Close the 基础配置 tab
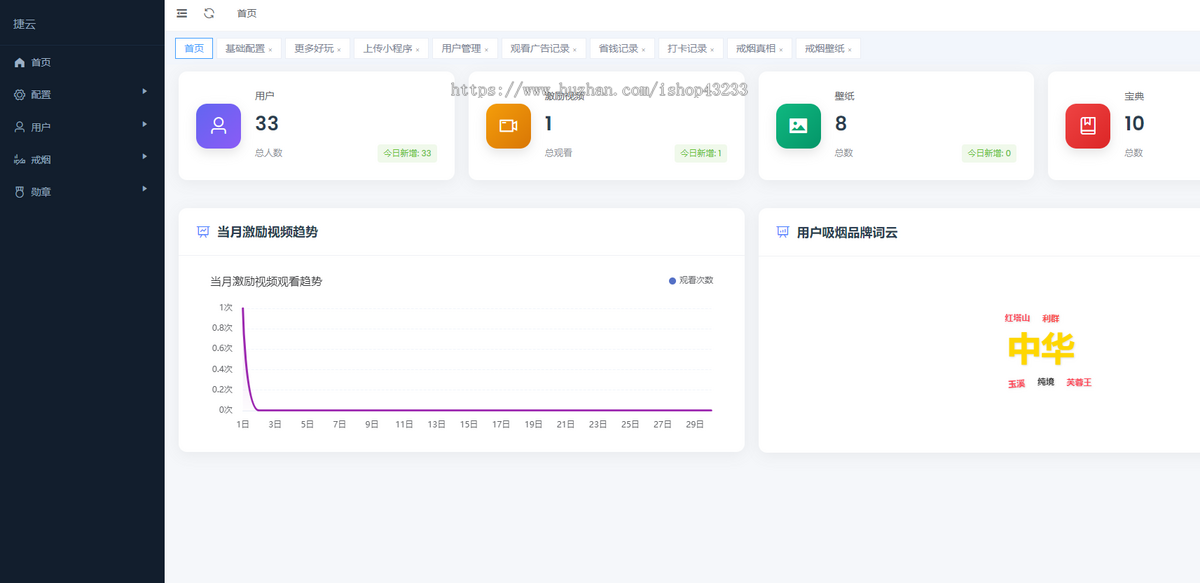The image size is (1200, 583). [270, 49]
